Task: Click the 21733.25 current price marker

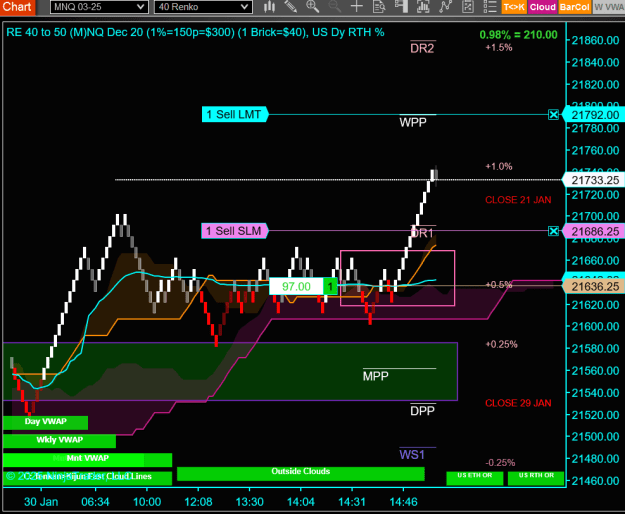Action: (x=595, y=180)
